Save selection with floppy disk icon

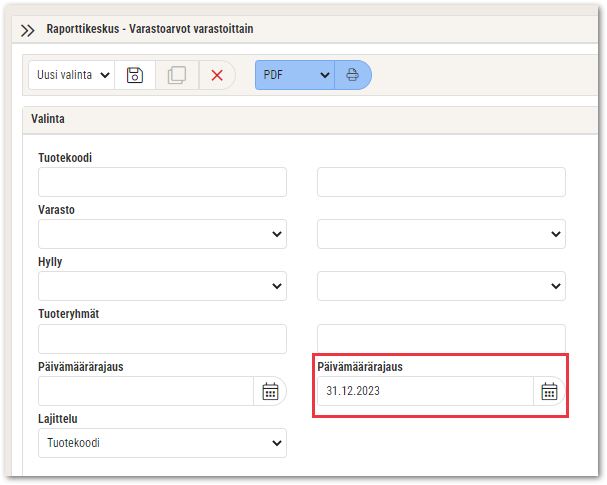[x=135, y=75]
